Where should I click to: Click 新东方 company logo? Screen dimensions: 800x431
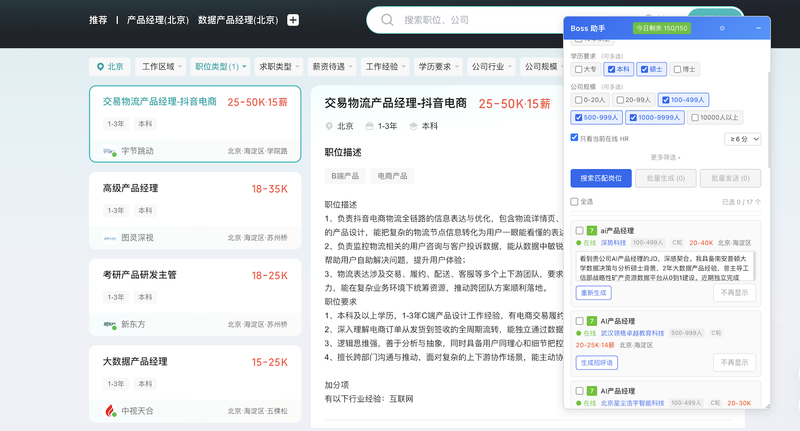110,324
